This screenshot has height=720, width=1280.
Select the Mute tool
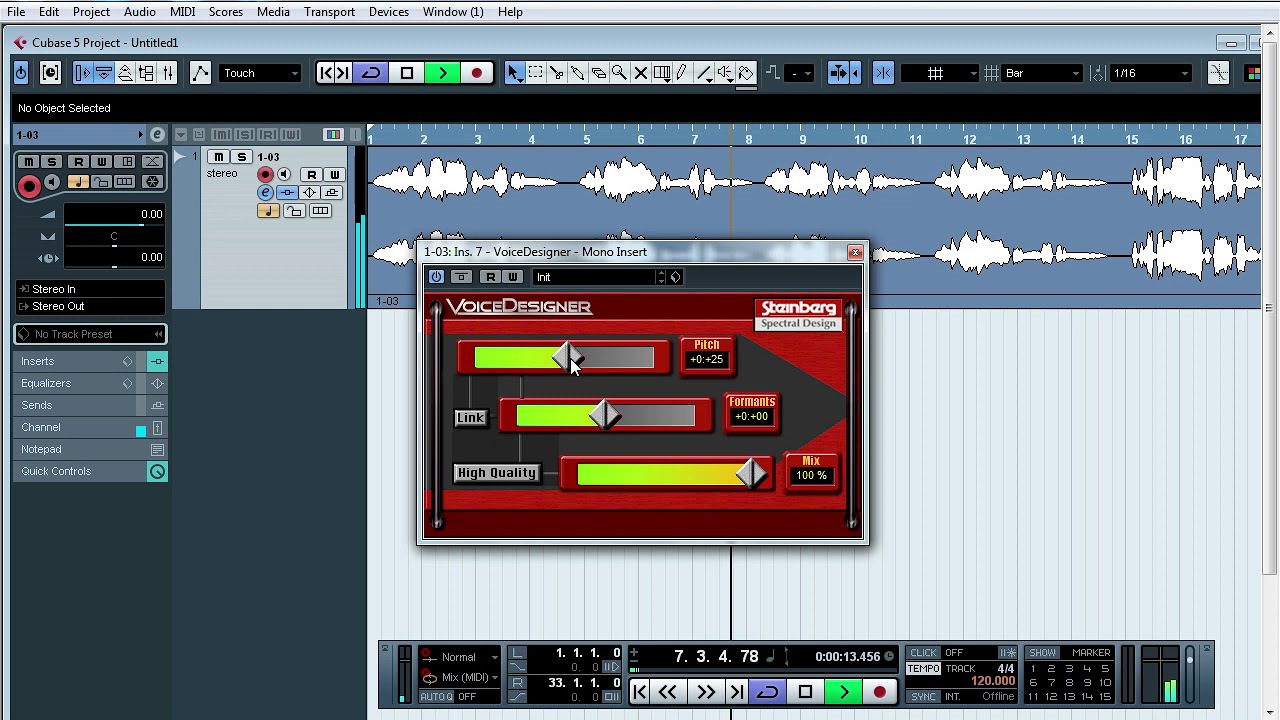(640, 73)
